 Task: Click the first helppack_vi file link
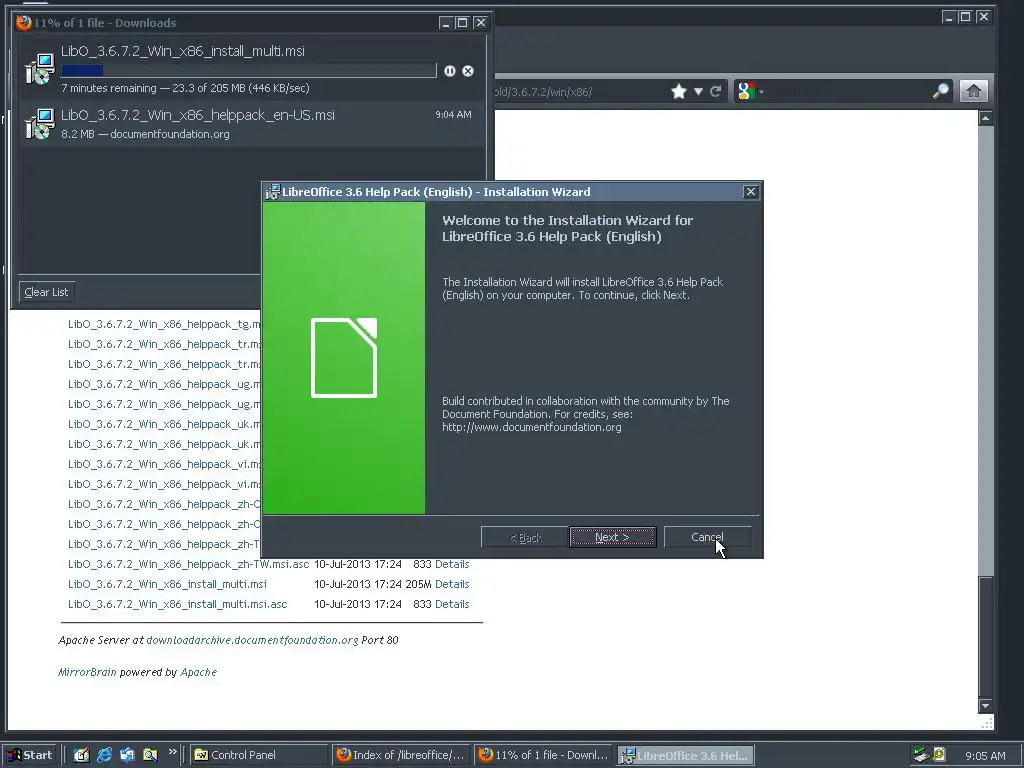point(164,464)
